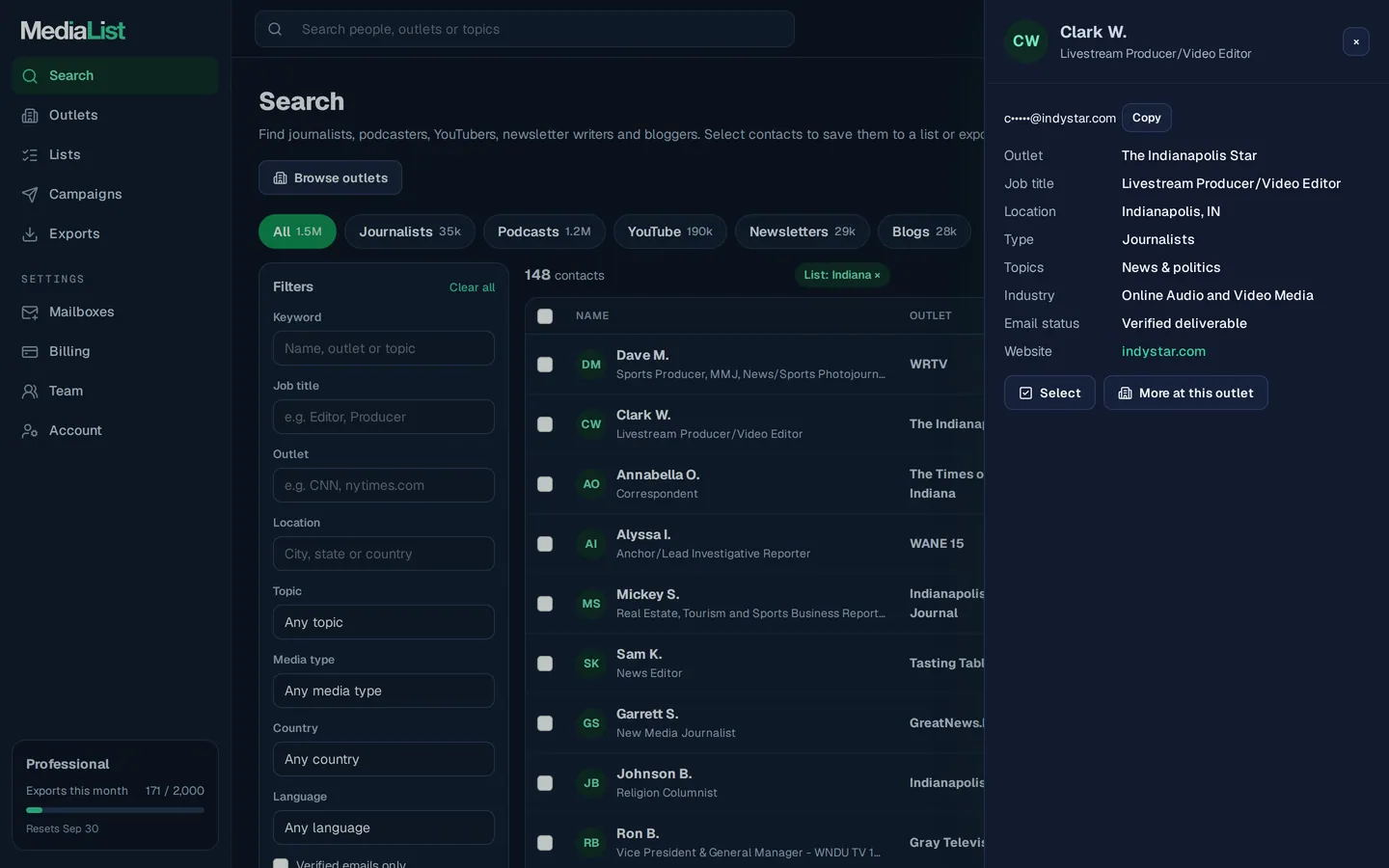Select Annabella O.'s row checkbox
Screen dimensions: 1389x868
click(x=545, y=484)
